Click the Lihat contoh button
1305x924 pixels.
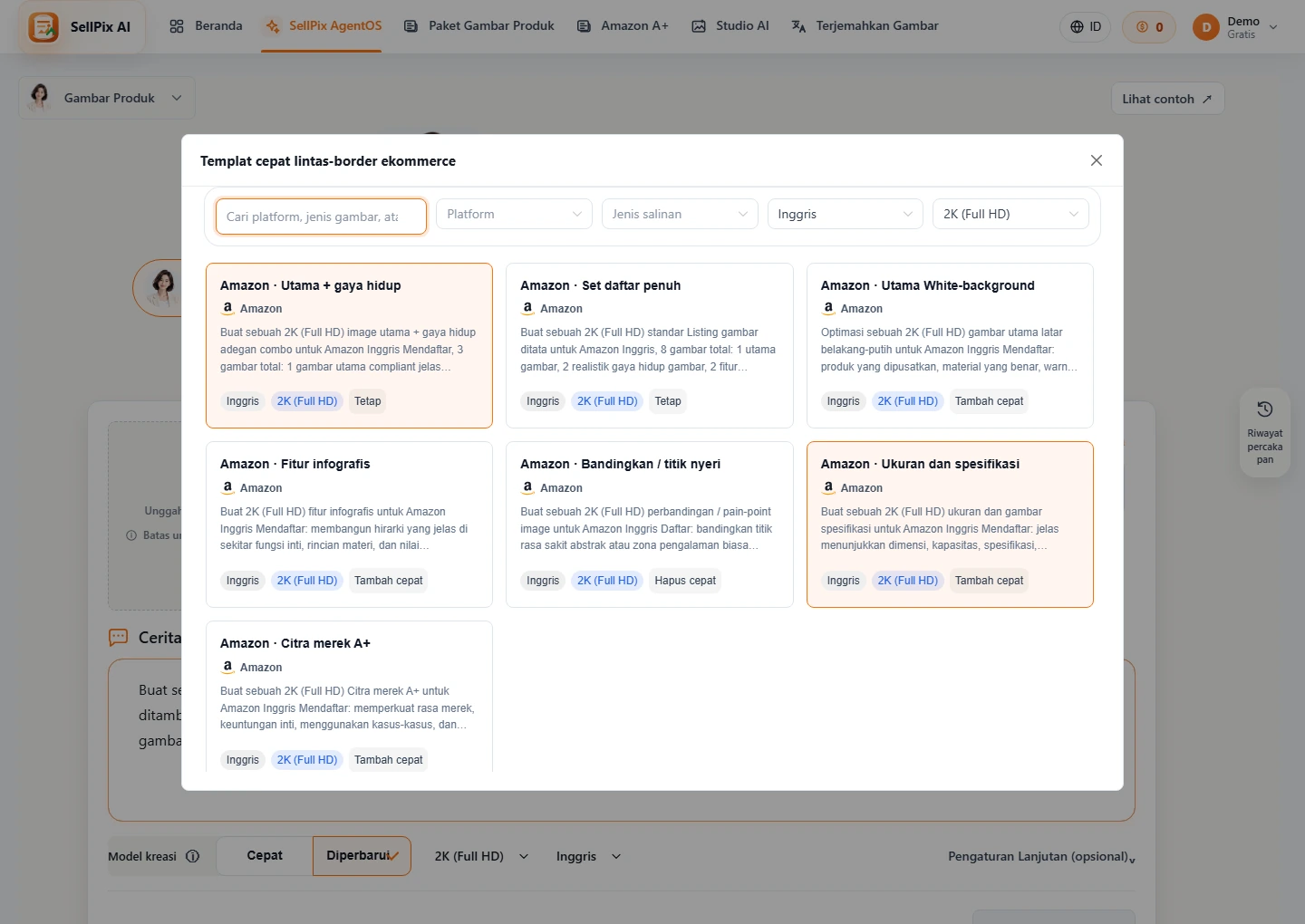(x=1167, y=99)
